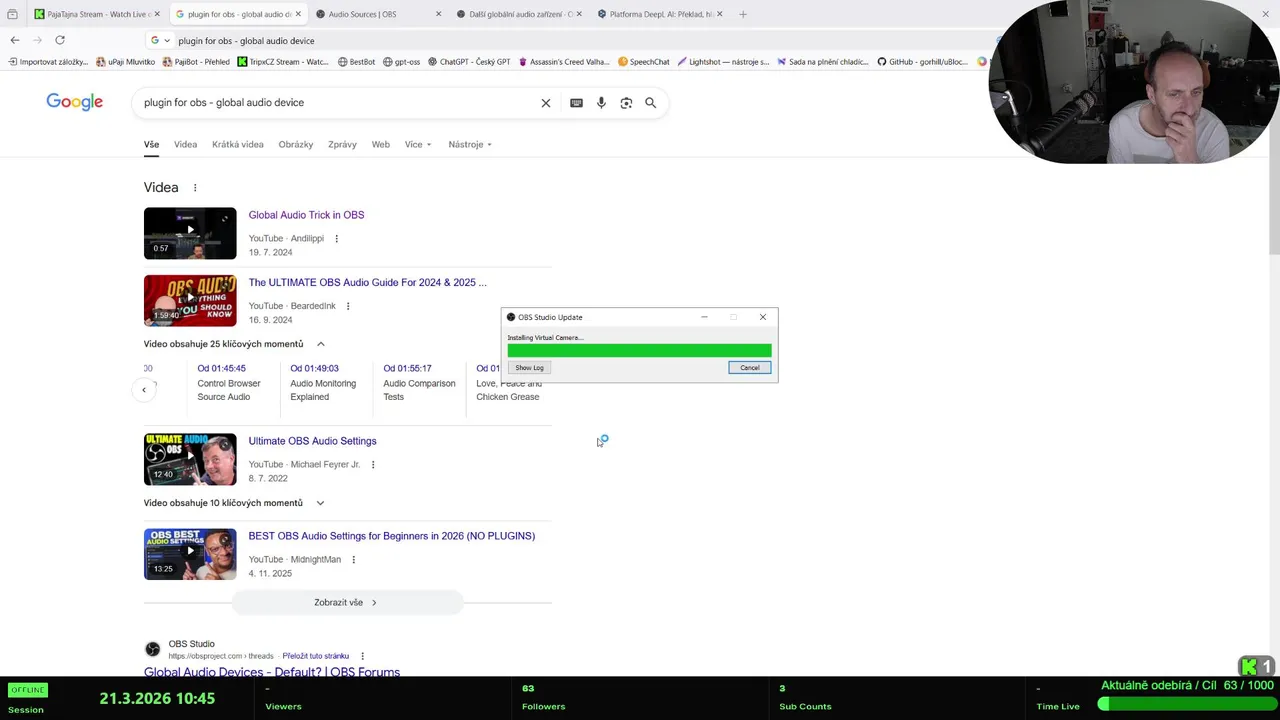Go back with the browser back arrow

tap(15, 40)
